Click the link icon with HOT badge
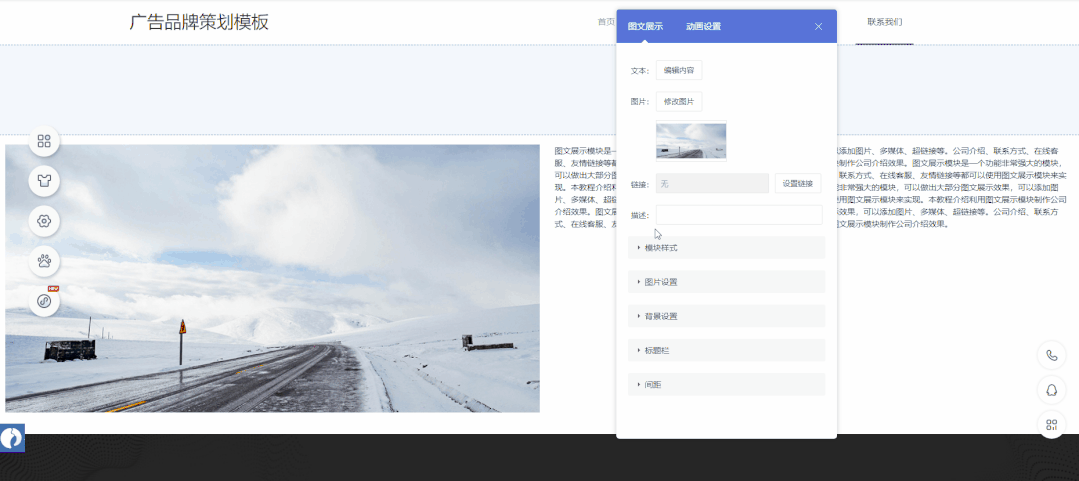The height and width of the screenshot is (481, 1079). tap(44, 301)
